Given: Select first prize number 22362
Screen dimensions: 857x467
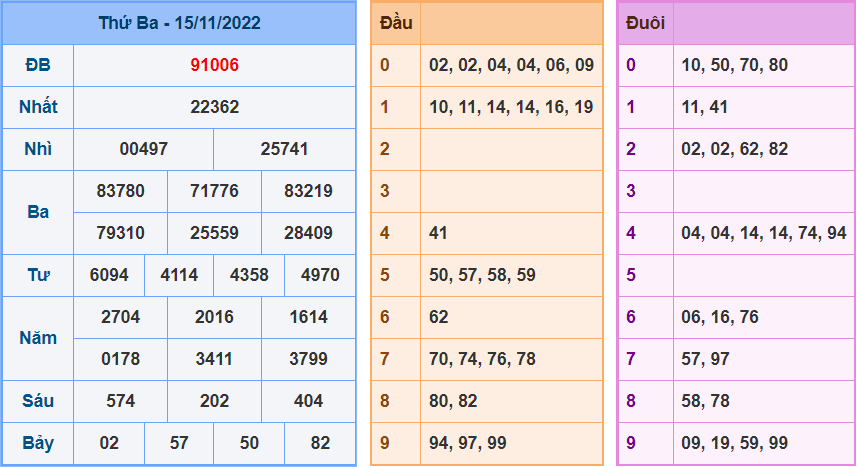Looking at the screenshot, I should [214, 107].
